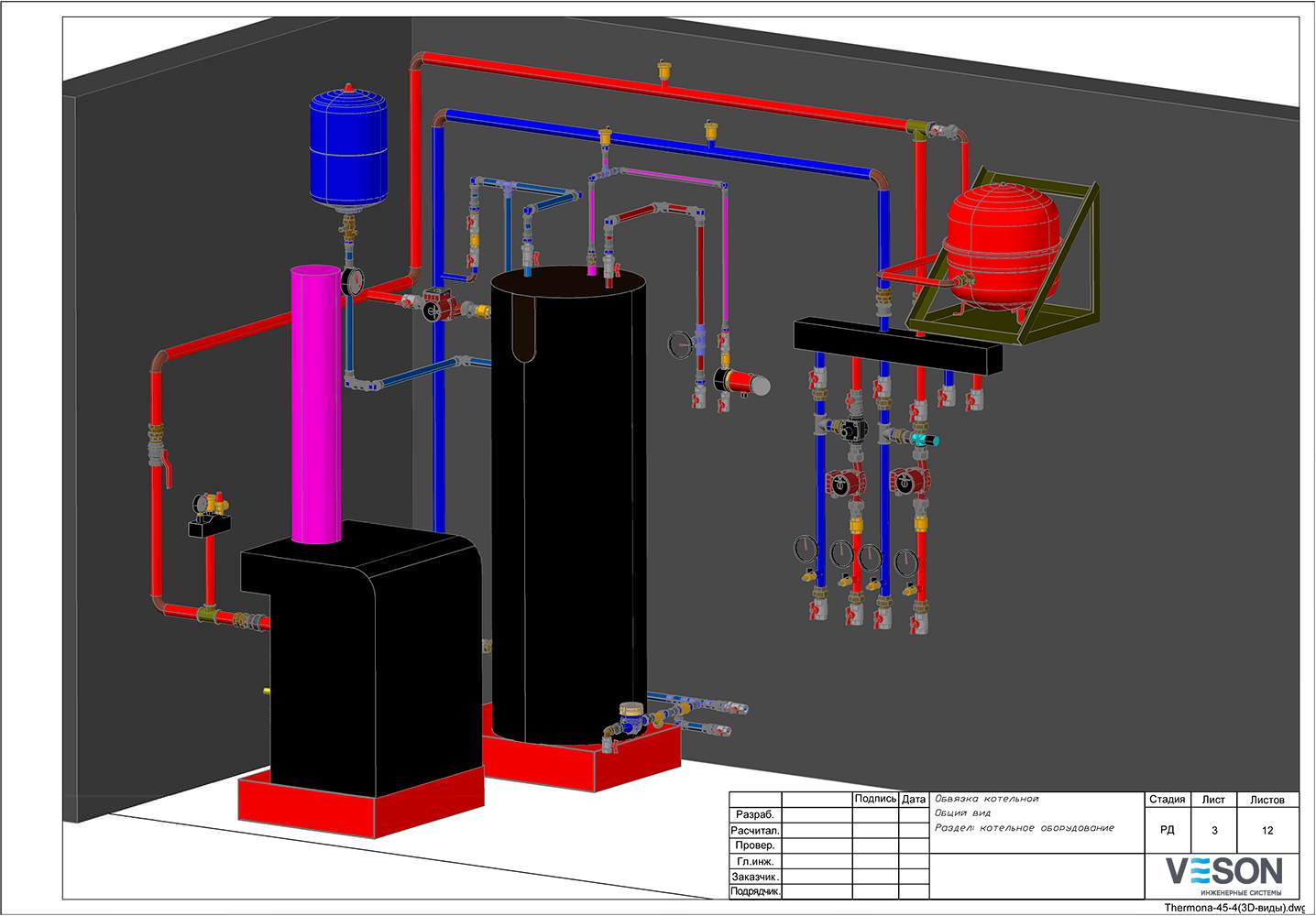Image resolution: width=1316 pixels, height=916 pixels.
Task: Click the "Общий вид" text line
Action: pos(962,813)
